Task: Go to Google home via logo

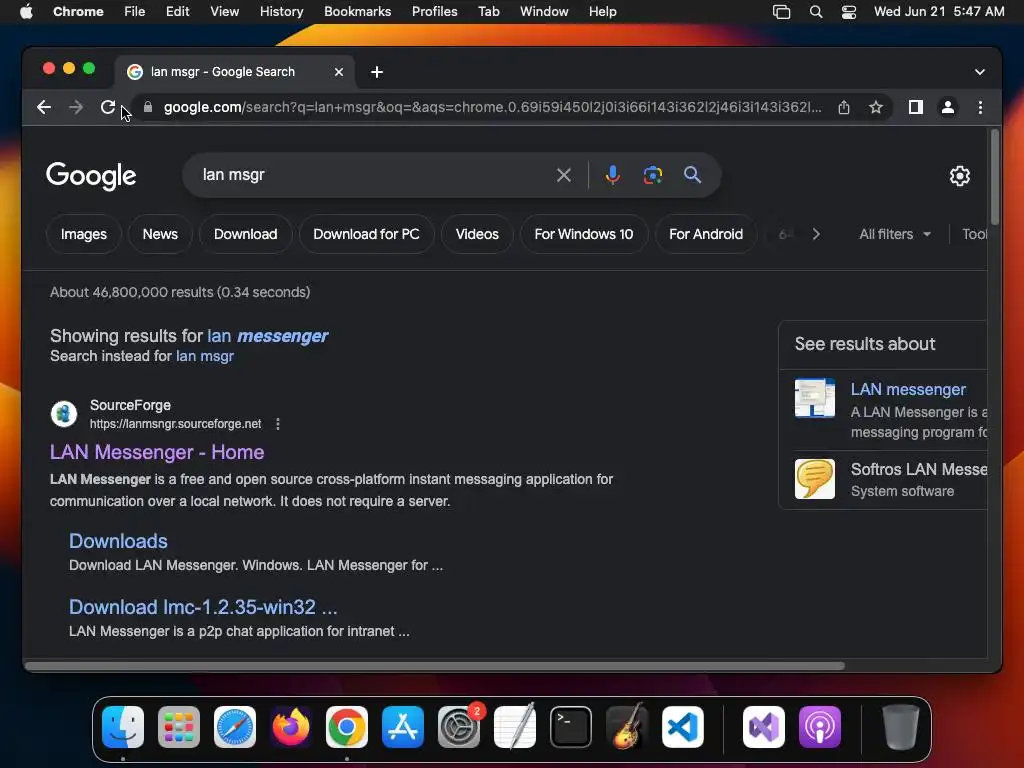Action: (x=91, y=176)
